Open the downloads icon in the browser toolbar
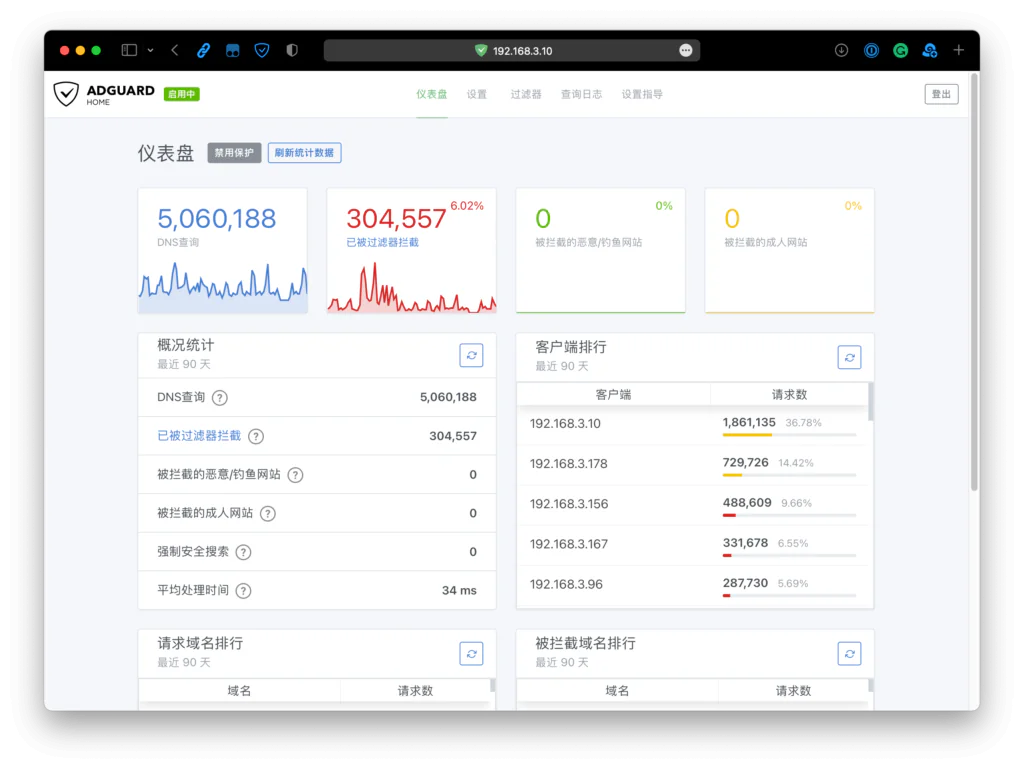This screenshot has width=1024, height=769. click(x=841, y=50)
